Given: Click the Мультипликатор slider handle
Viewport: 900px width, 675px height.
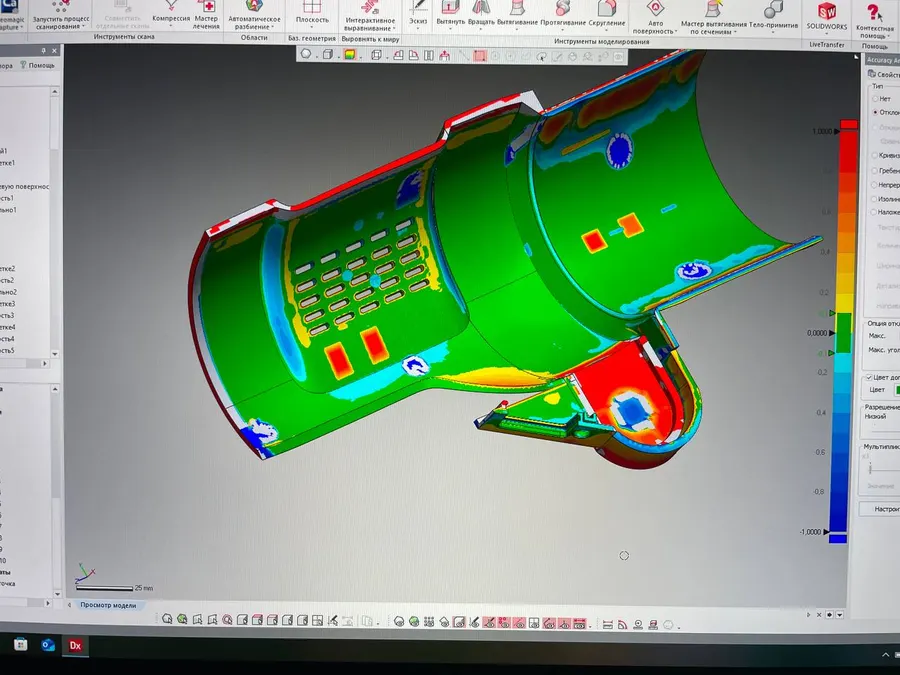Looking at the screenshot, I should tap(871, 469).
